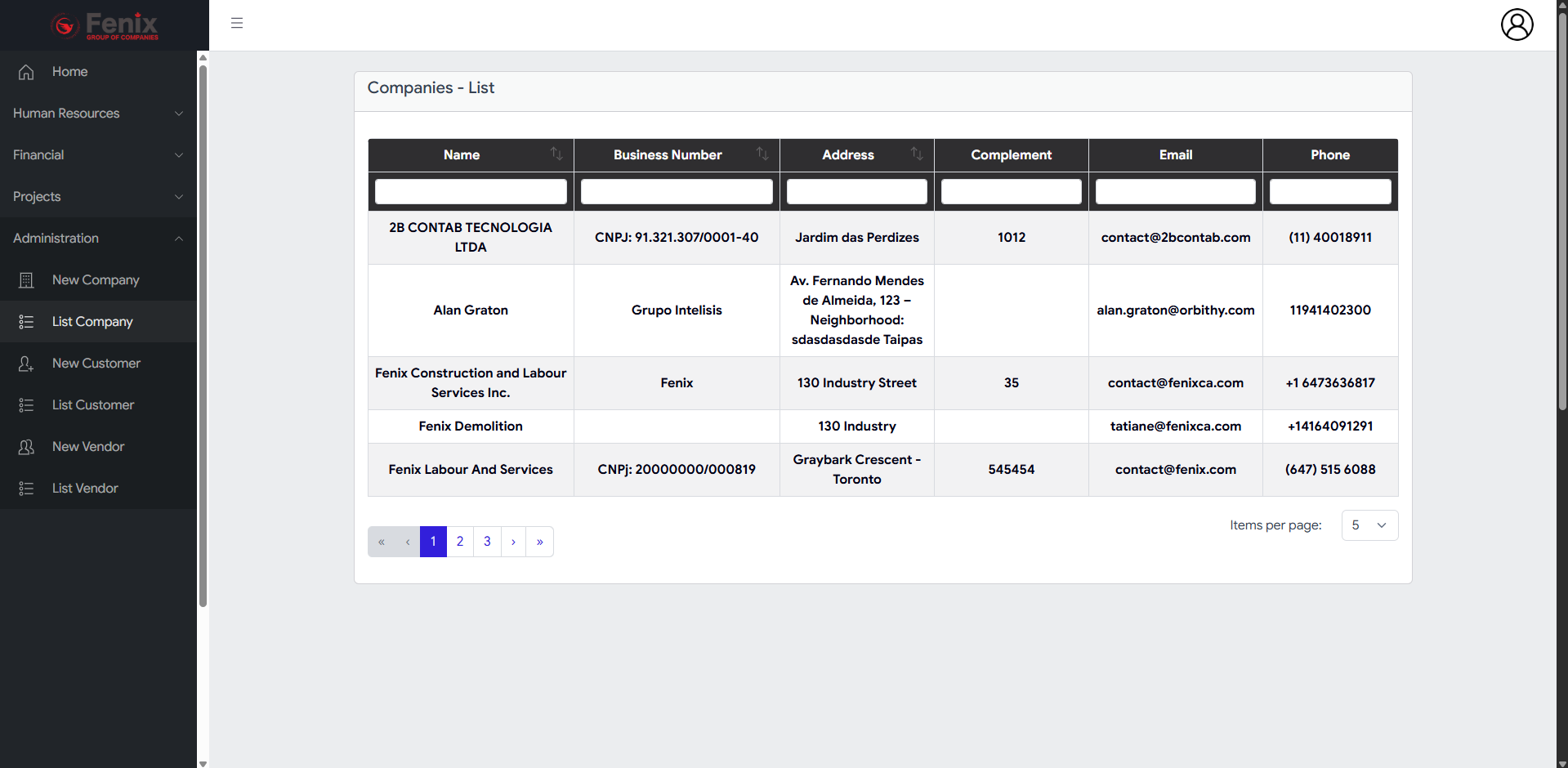Click the sidebar vertical scrollbar
Image resolution: width=1568 pixels, height=768 pixels.
[203, 335]
